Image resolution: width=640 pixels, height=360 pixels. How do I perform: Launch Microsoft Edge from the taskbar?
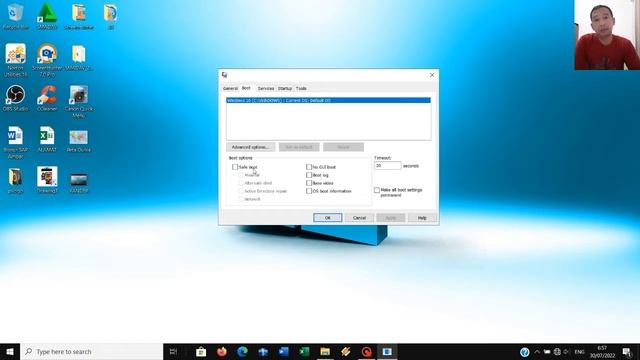point(242,351)
